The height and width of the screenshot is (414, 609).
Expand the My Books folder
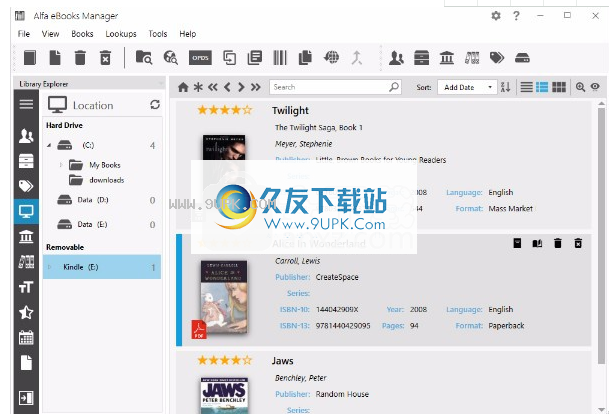(x=61, y=165)
